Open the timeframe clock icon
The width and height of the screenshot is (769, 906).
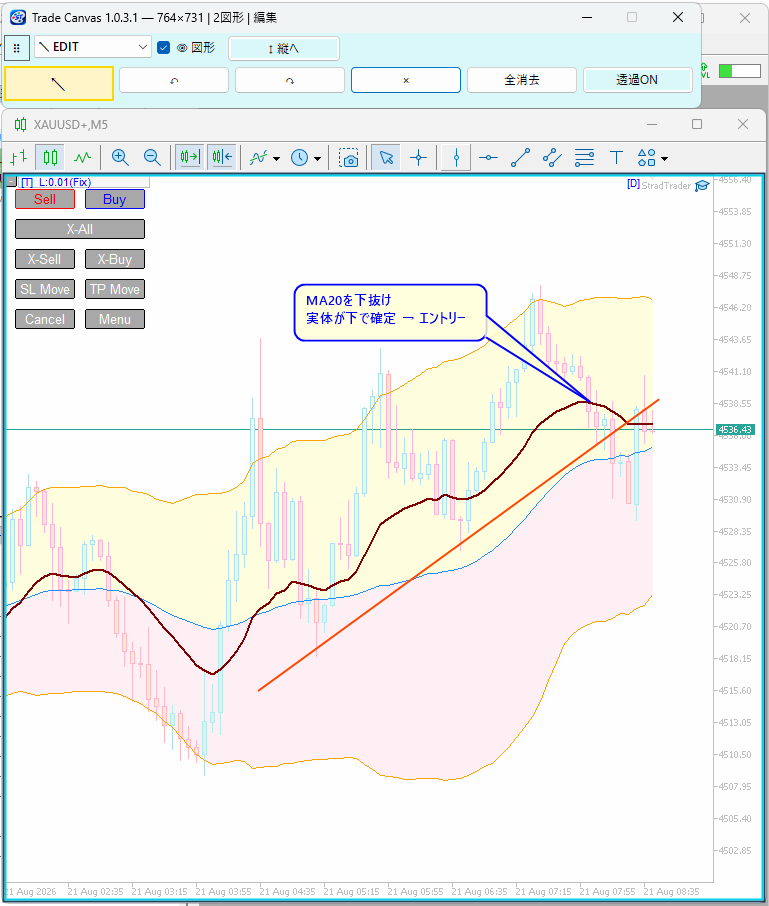[299, 157]
